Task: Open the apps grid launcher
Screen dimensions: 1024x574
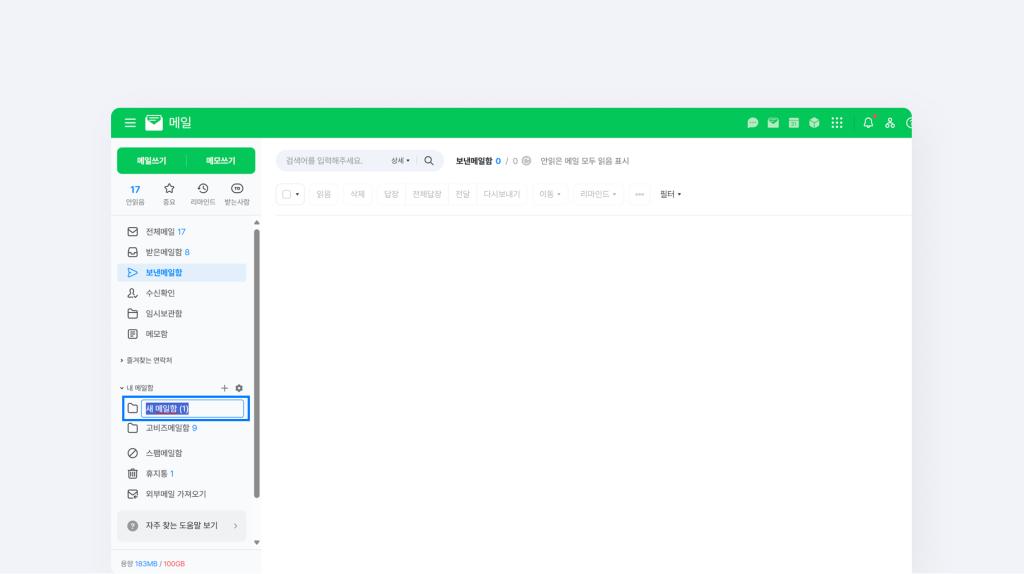Action: pyautogui.click(x=837, y=123)
